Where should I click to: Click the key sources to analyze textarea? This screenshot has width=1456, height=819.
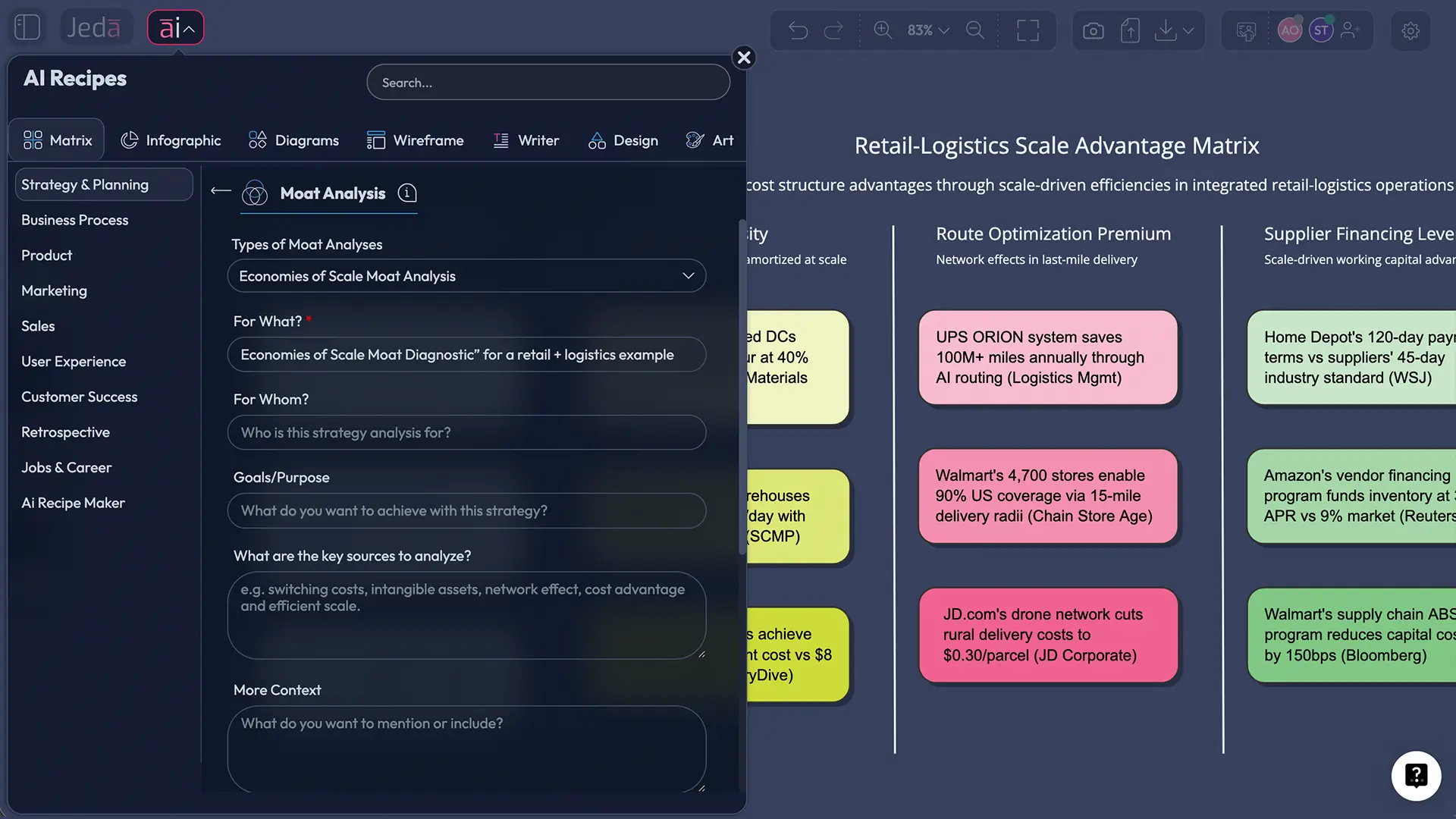pos(466,615)
